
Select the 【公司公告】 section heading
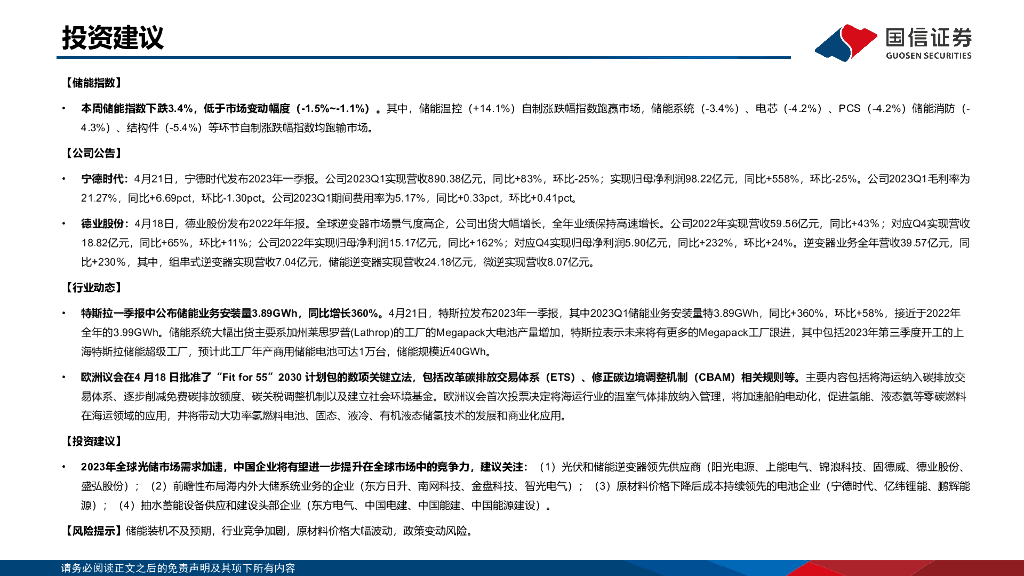click(93, 153)
